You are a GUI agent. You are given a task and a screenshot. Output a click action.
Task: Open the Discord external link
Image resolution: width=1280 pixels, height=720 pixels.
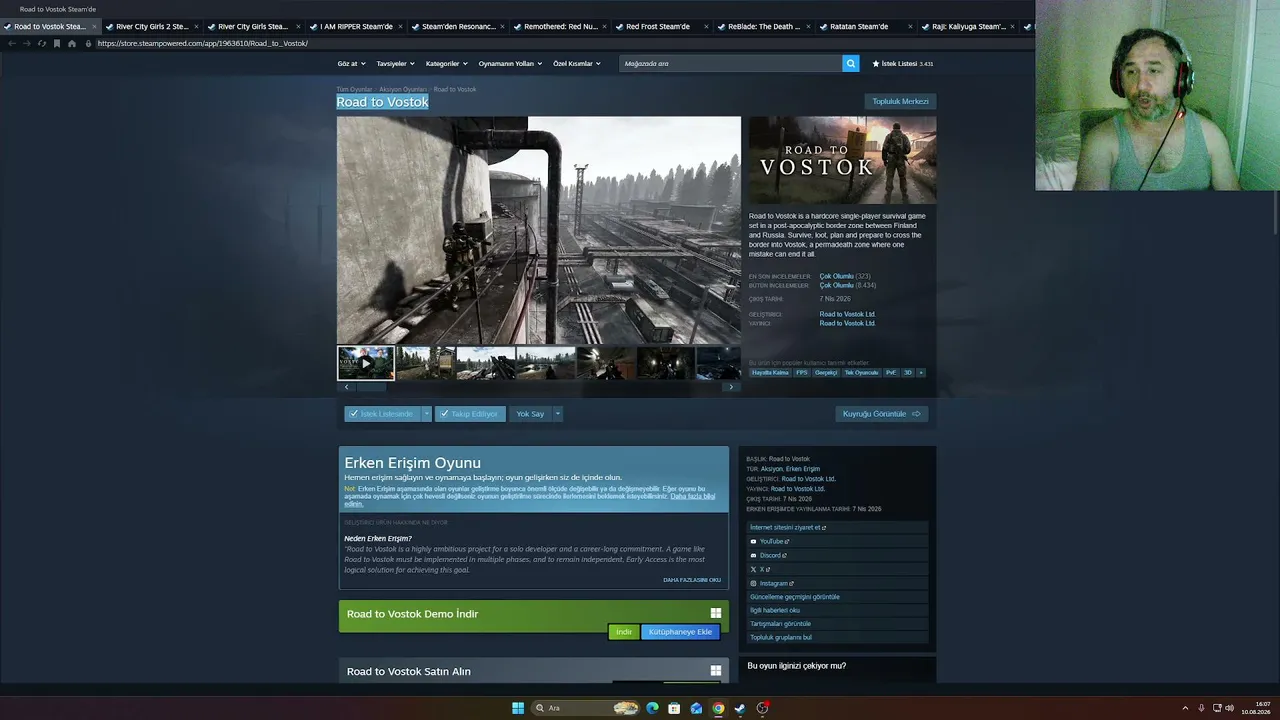pyautogui.click(x=769, y=556)
